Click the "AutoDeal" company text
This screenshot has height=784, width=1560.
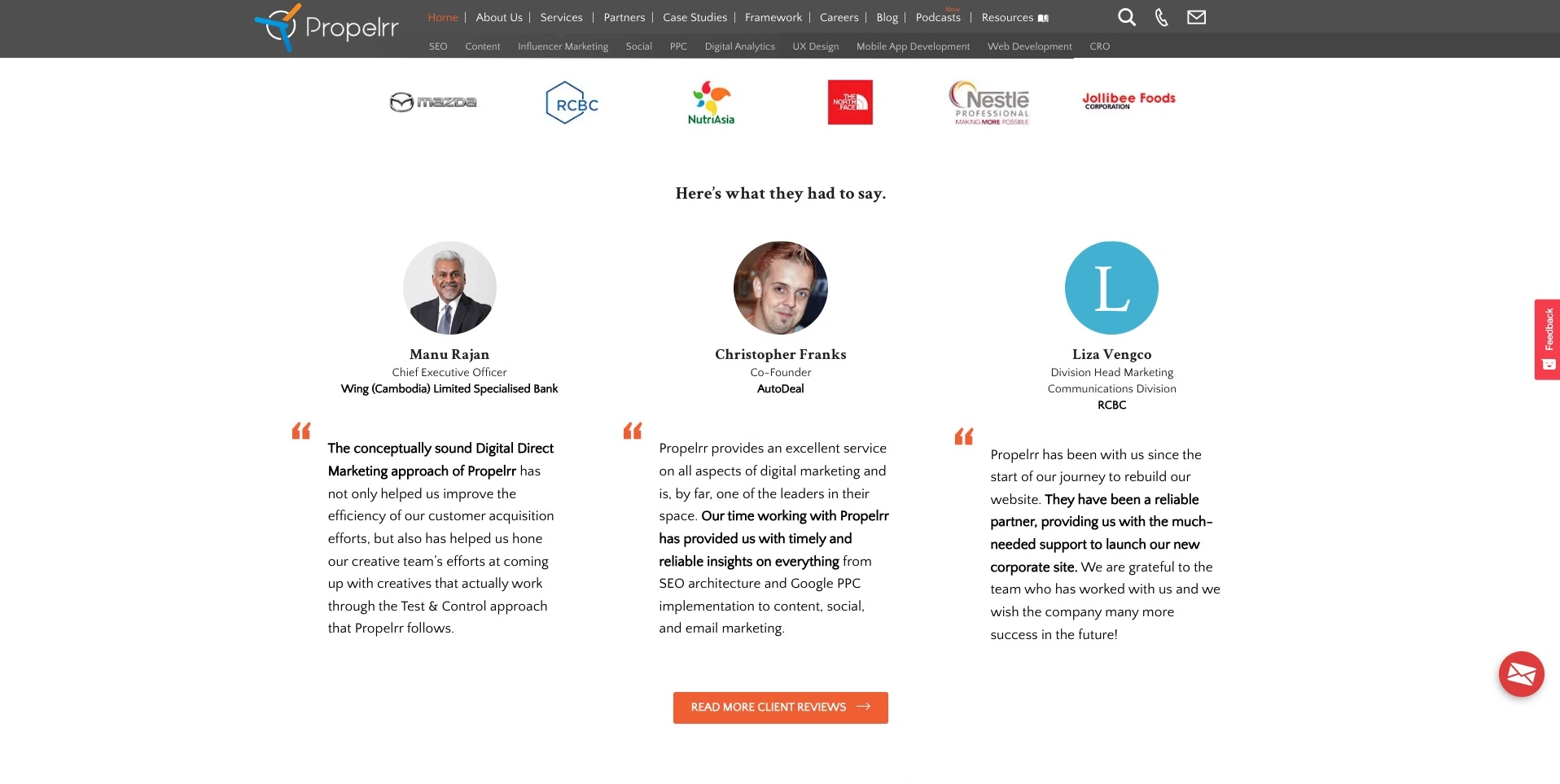[781, 388]
